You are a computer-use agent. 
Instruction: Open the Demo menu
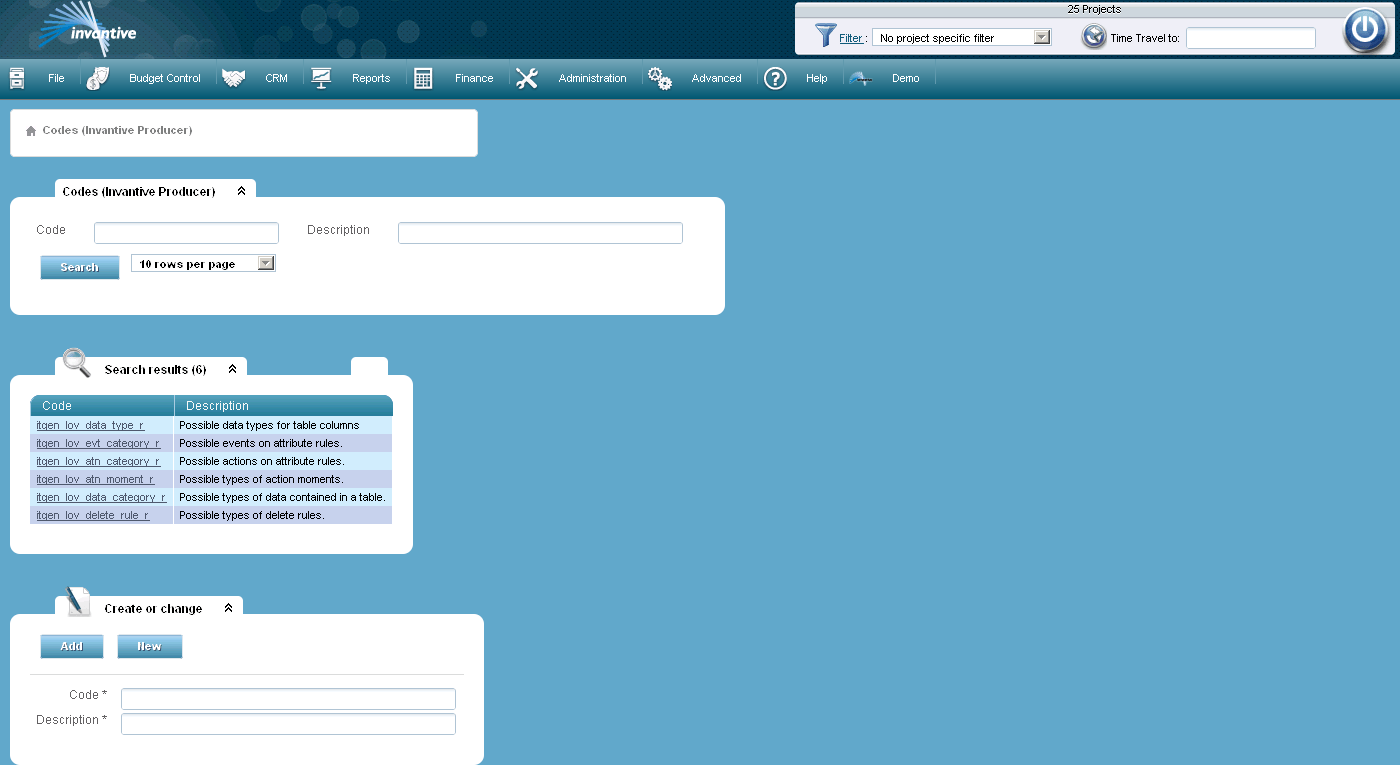[903, 77]
